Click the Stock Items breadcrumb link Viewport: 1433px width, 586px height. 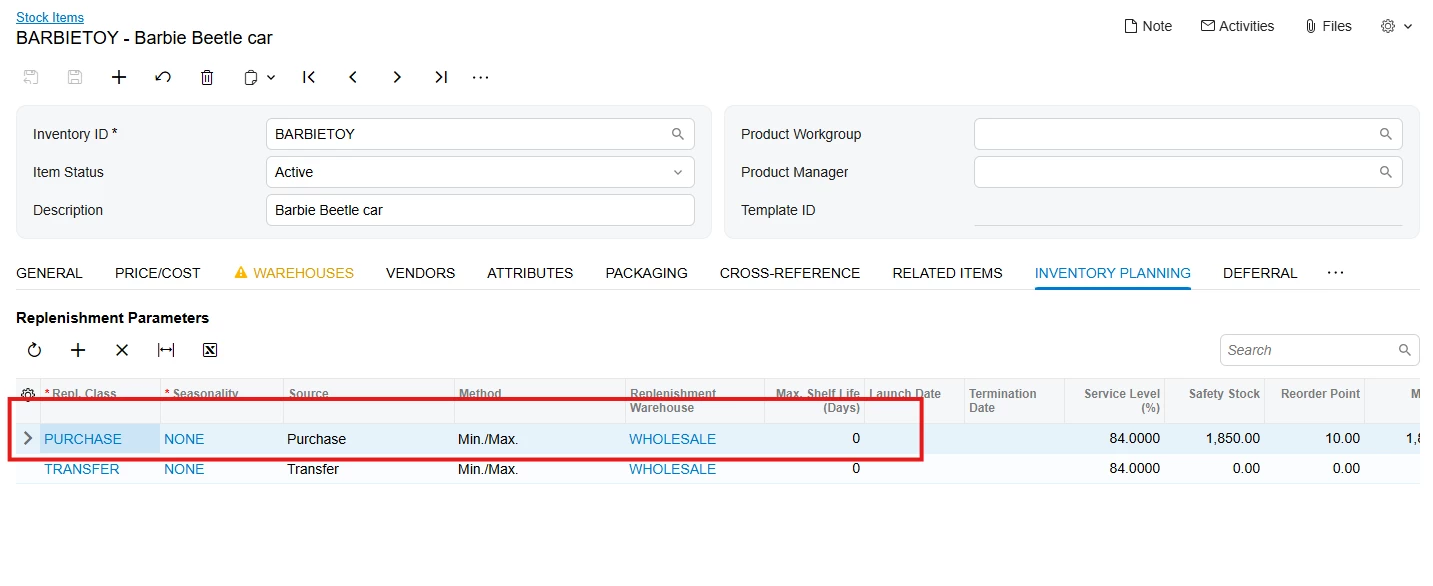click(50, 17)
